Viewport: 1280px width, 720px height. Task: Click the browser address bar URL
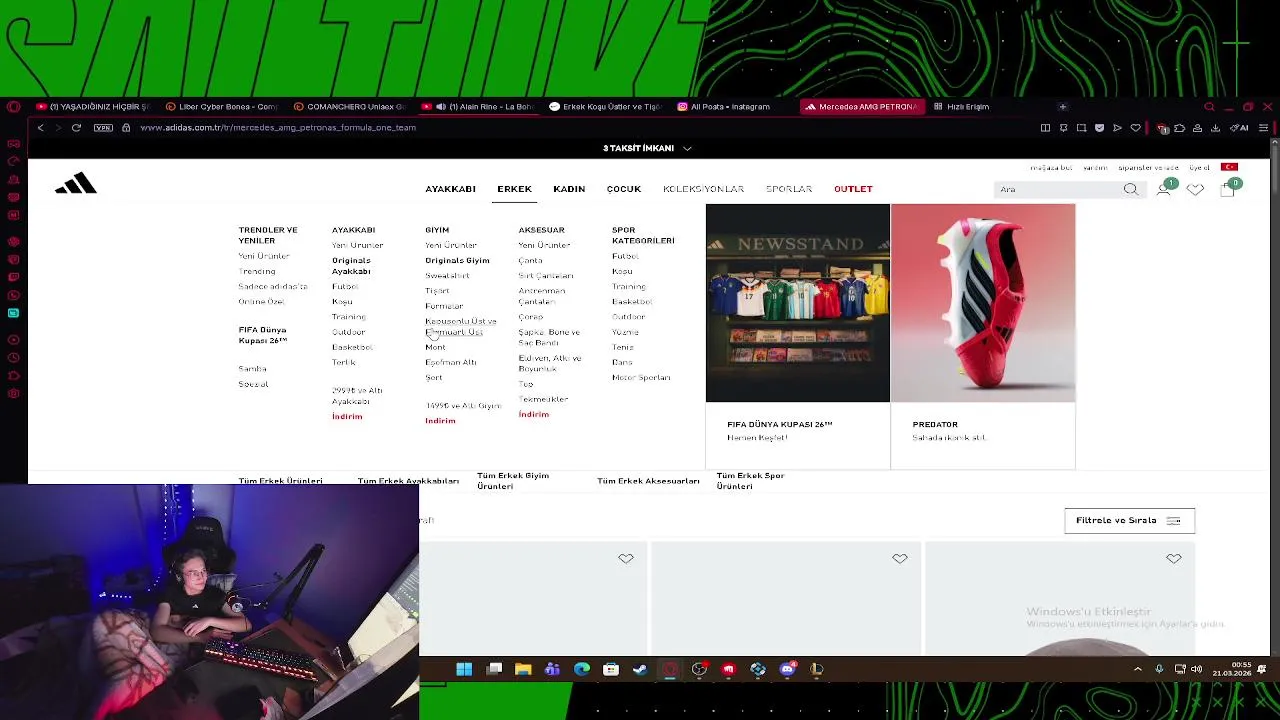[278, 128]
